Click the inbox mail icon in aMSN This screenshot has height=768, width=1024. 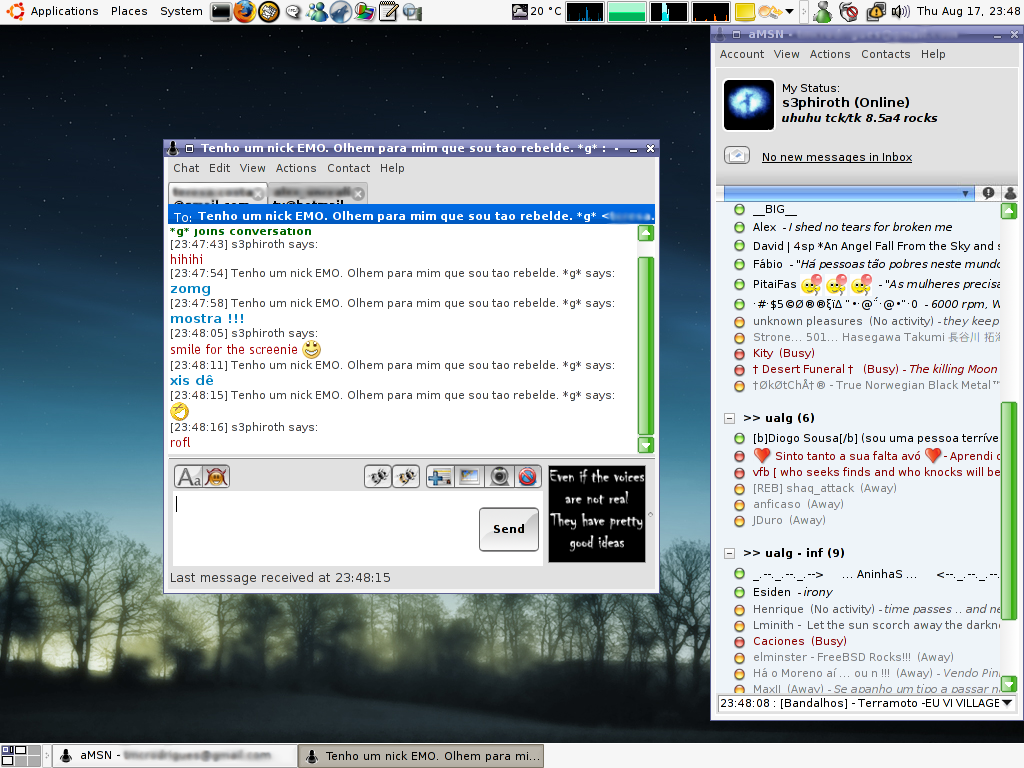(737, 156)
